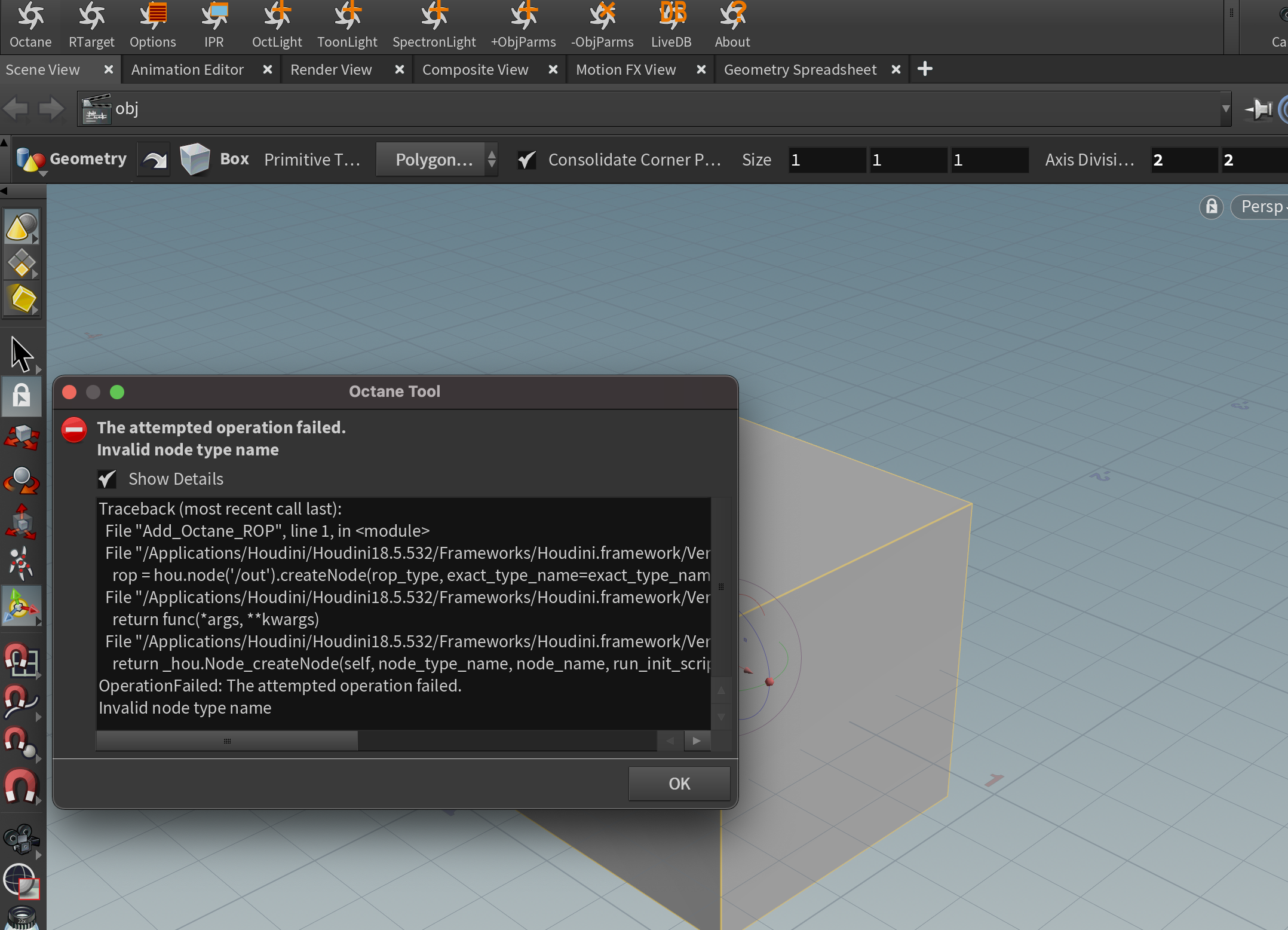
Task: Select the arrow Select tool
Action: point(22,354)
